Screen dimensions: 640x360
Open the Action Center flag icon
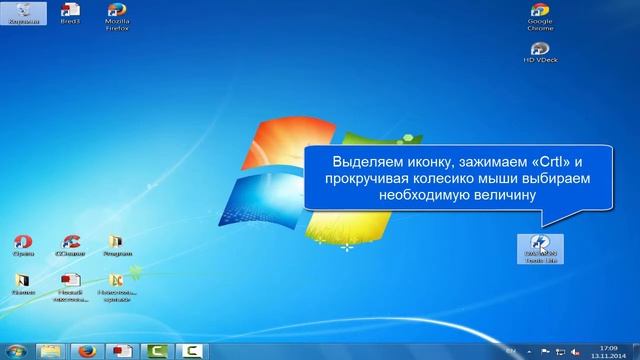(x=545, y=351)
